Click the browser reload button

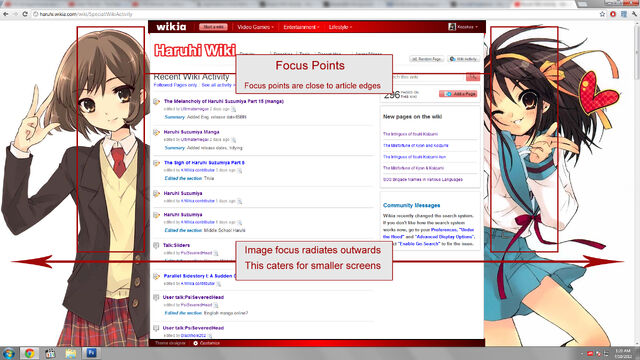[x=25, y=14]
